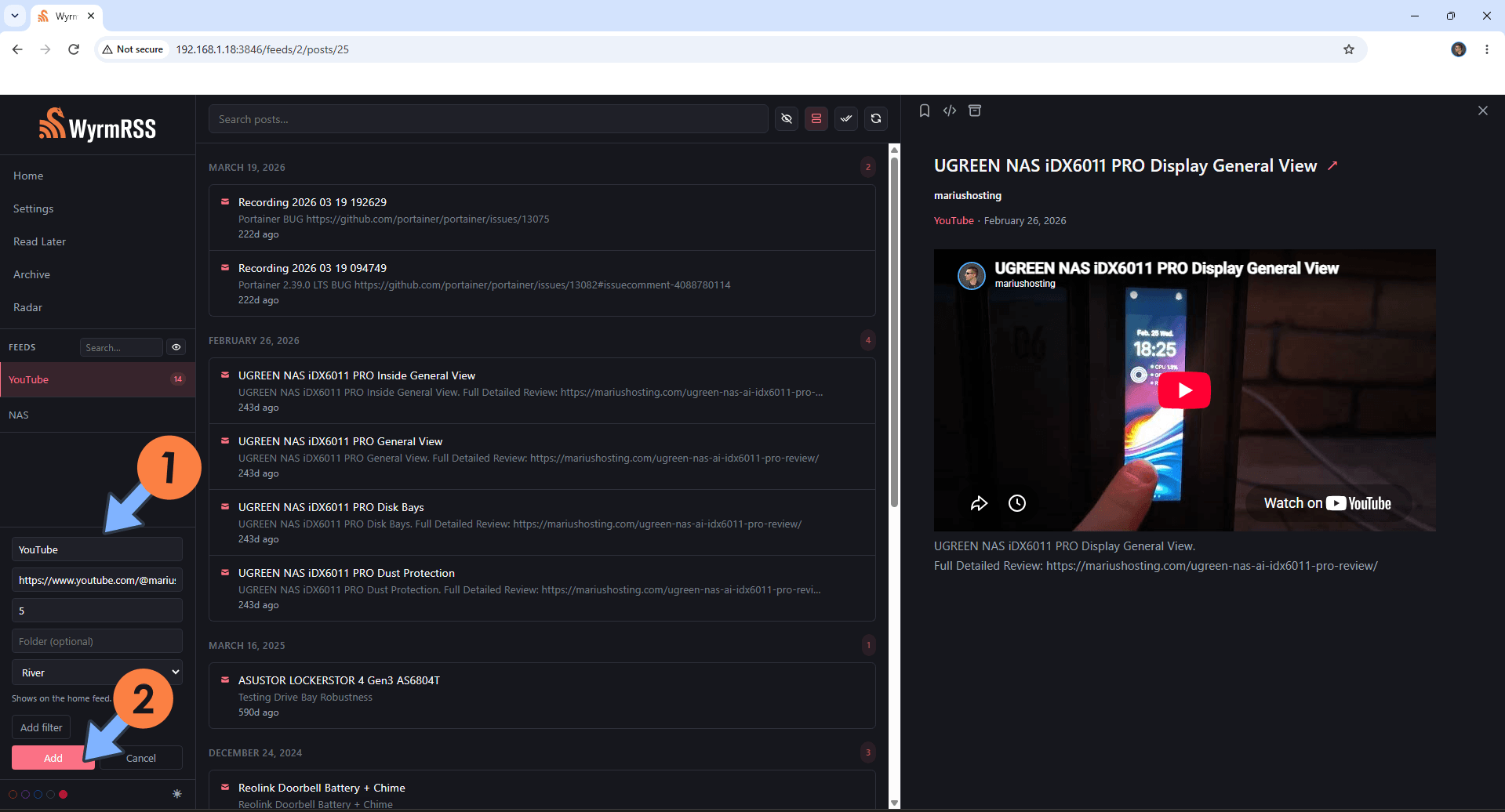Play the embedded YouTube video
Viewport: 1505px width, 812px height.
click(1184, 390)
